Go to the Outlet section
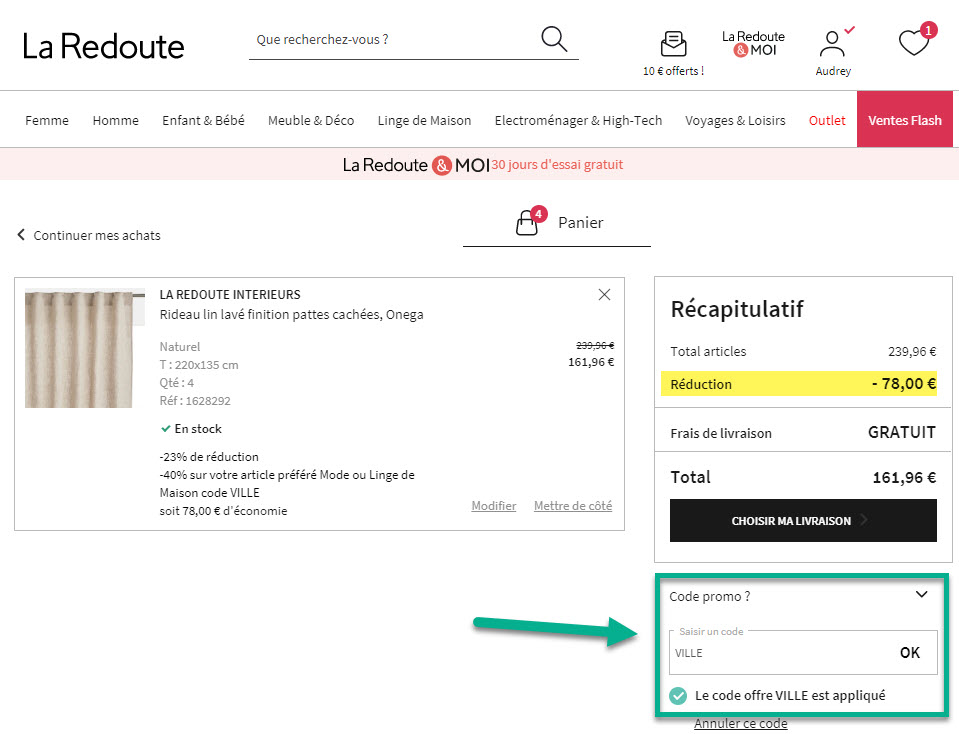The height and width of the screenshot is (734, 959). [x=827, y=120]
